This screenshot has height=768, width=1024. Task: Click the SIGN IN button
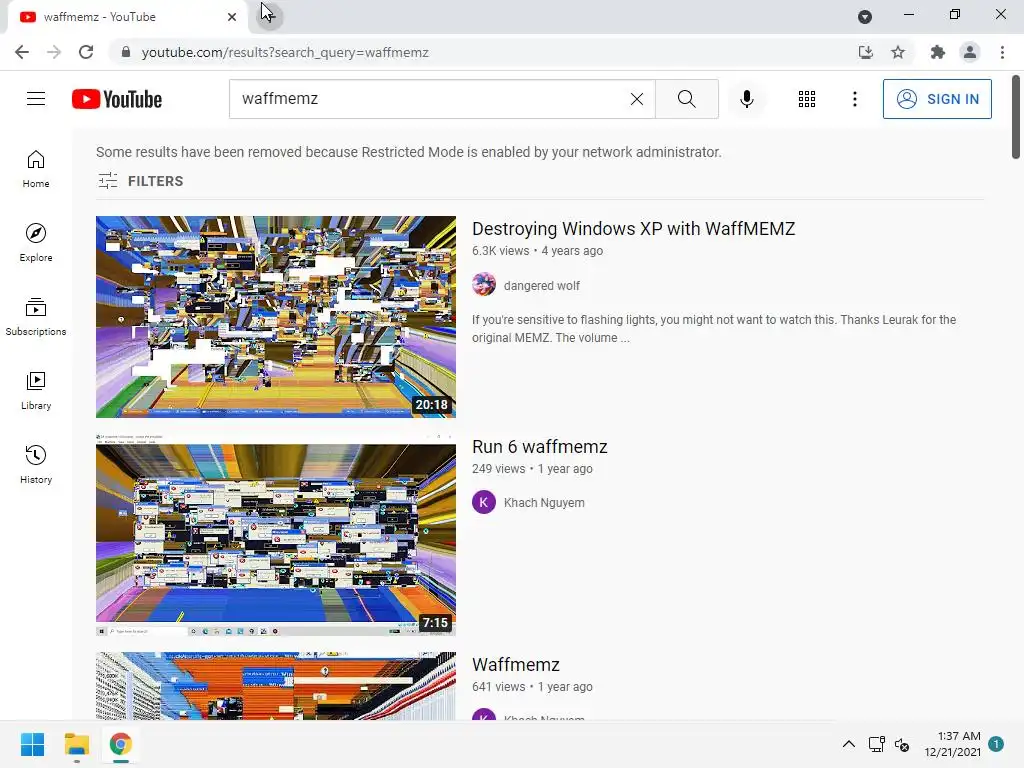click(x=937, y=99)
